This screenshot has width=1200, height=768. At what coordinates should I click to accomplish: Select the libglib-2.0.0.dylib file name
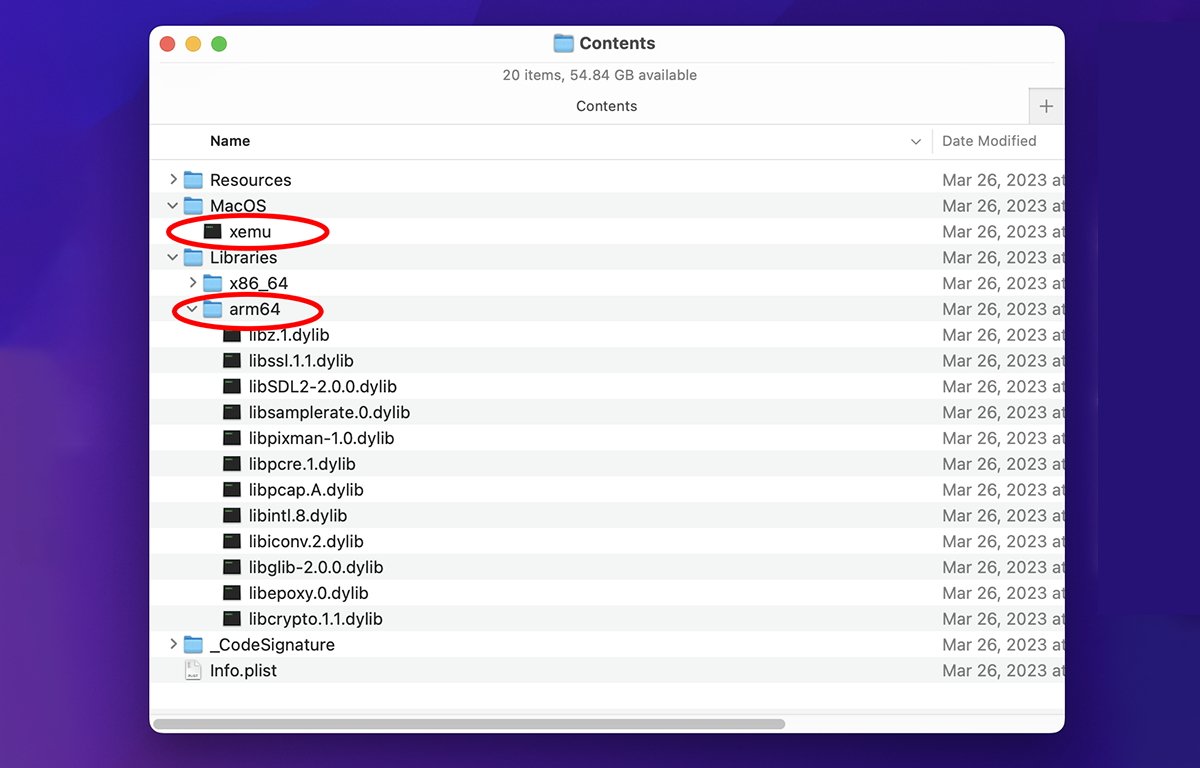(316, 568)
